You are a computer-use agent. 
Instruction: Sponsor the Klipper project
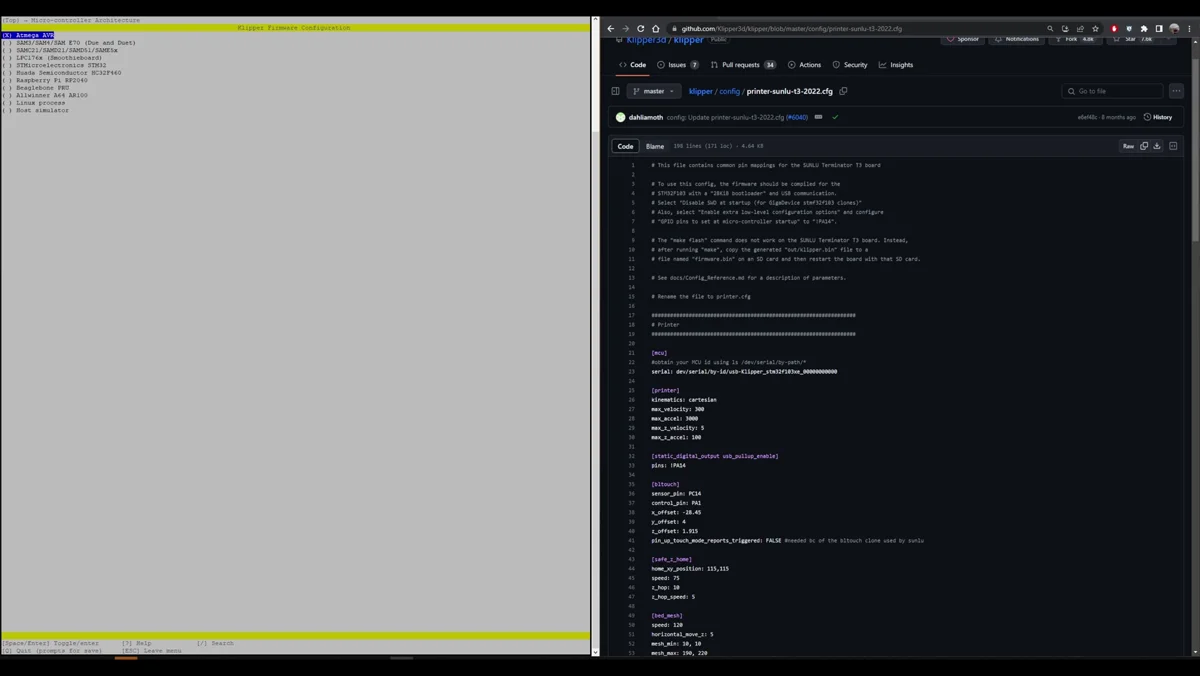[963, 39]
